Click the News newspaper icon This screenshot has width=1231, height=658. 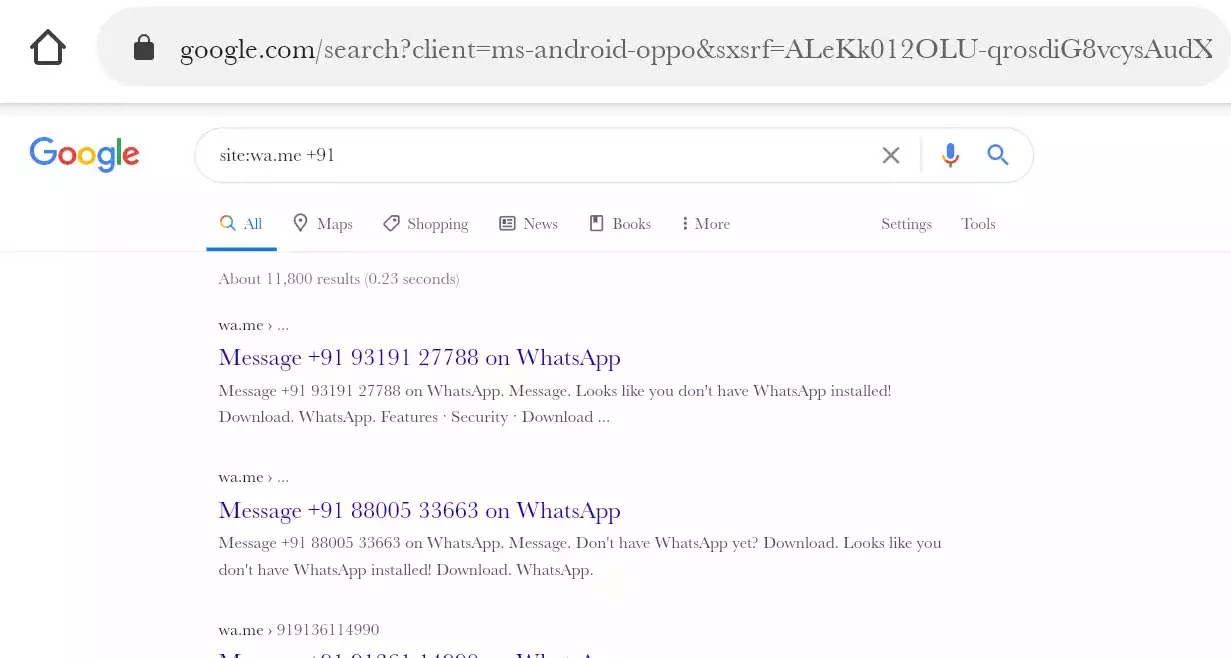(x=507, y=223)
